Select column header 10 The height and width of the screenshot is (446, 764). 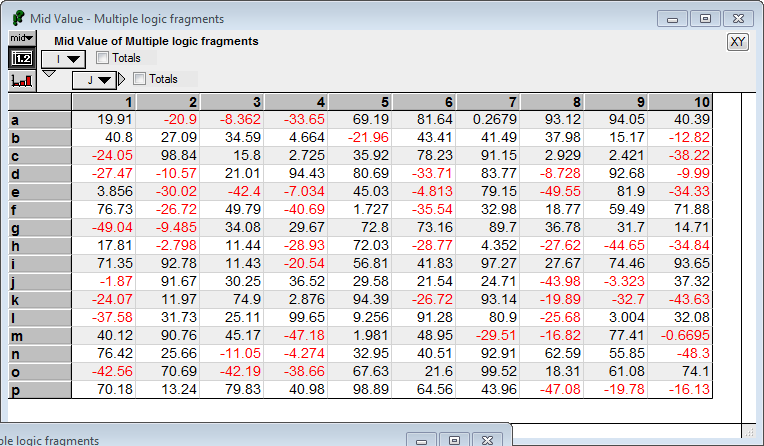tap(681, 102)
